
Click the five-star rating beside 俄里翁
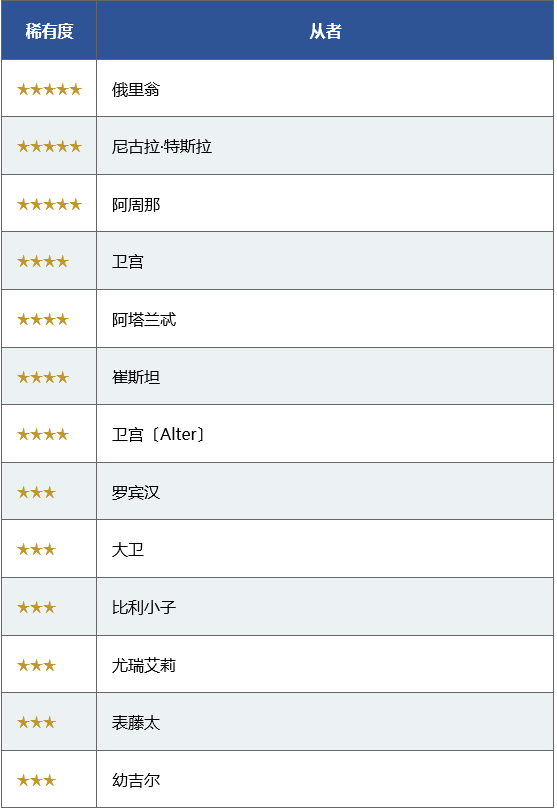coord(50,89)
